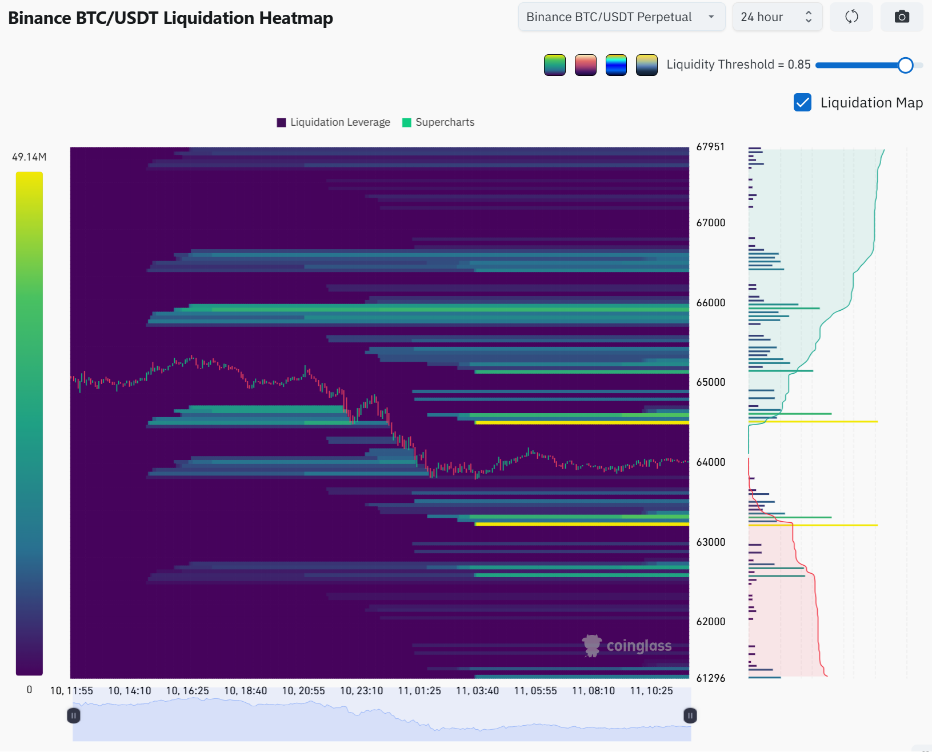
Task: Open the 24 hour timeframe selector
Action: 777,17
